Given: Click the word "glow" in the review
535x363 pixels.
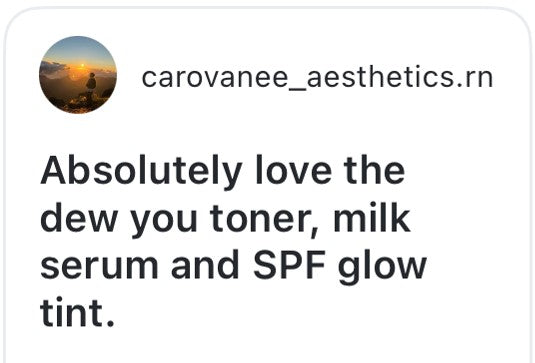Looking at the screenshot, I should tap(382, 268).
